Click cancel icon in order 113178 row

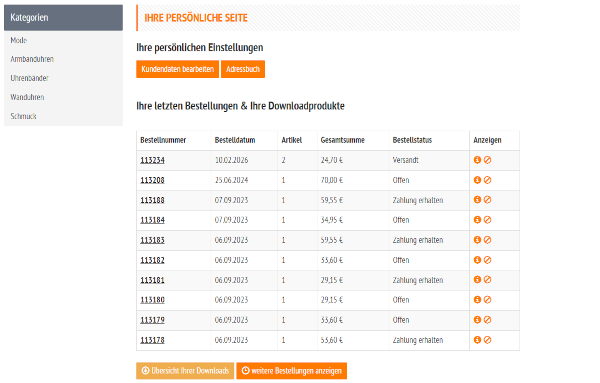coord(488,340)
